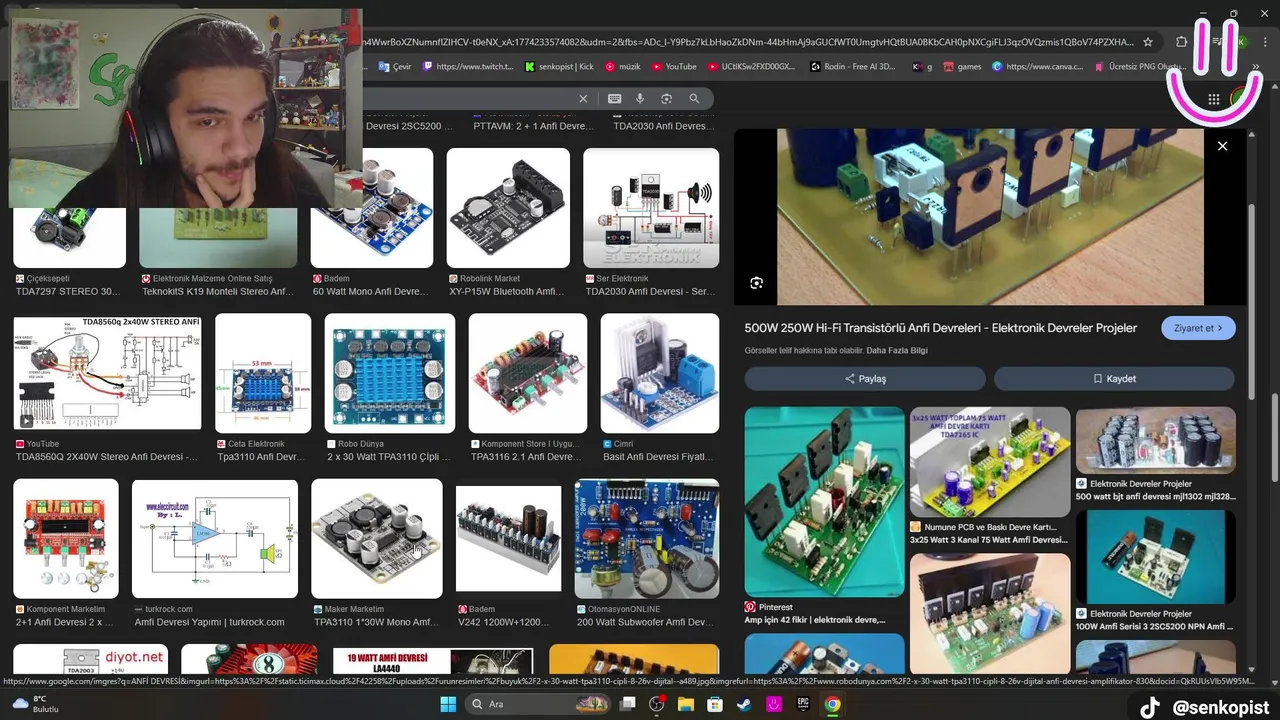Viewport: 1280px width, 720px height.
Task: Open Task View on the taskbar
Action: pos(627,704)
